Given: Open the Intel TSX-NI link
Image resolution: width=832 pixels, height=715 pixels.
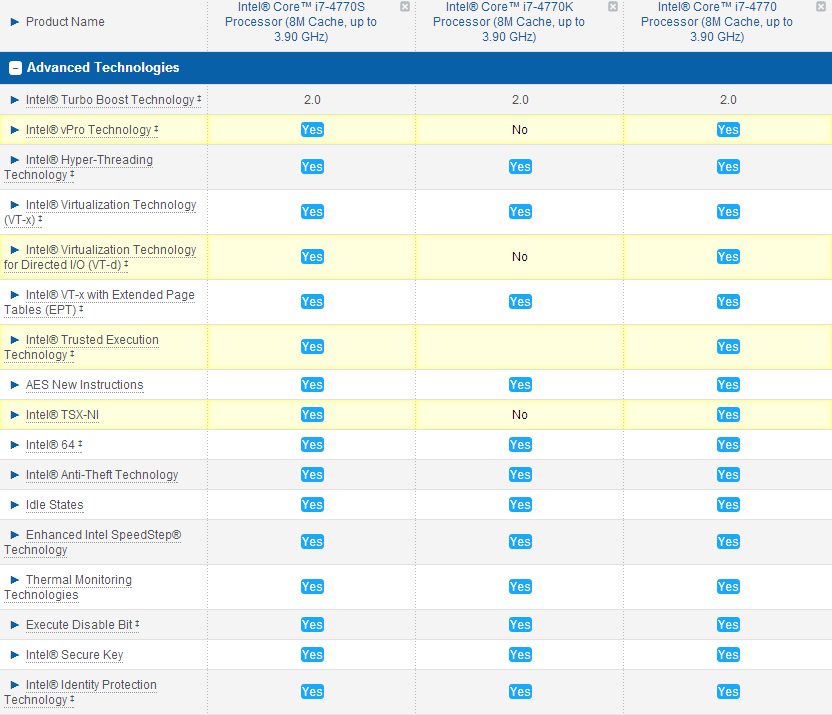Looking at the screenshot, I should click(63, 415).
